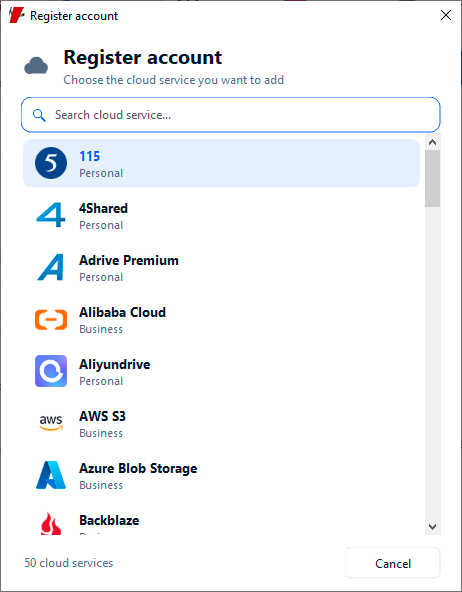Cancel the Register account dialog
The height and width of the screenshot is (592, 462).
(393, 563)
